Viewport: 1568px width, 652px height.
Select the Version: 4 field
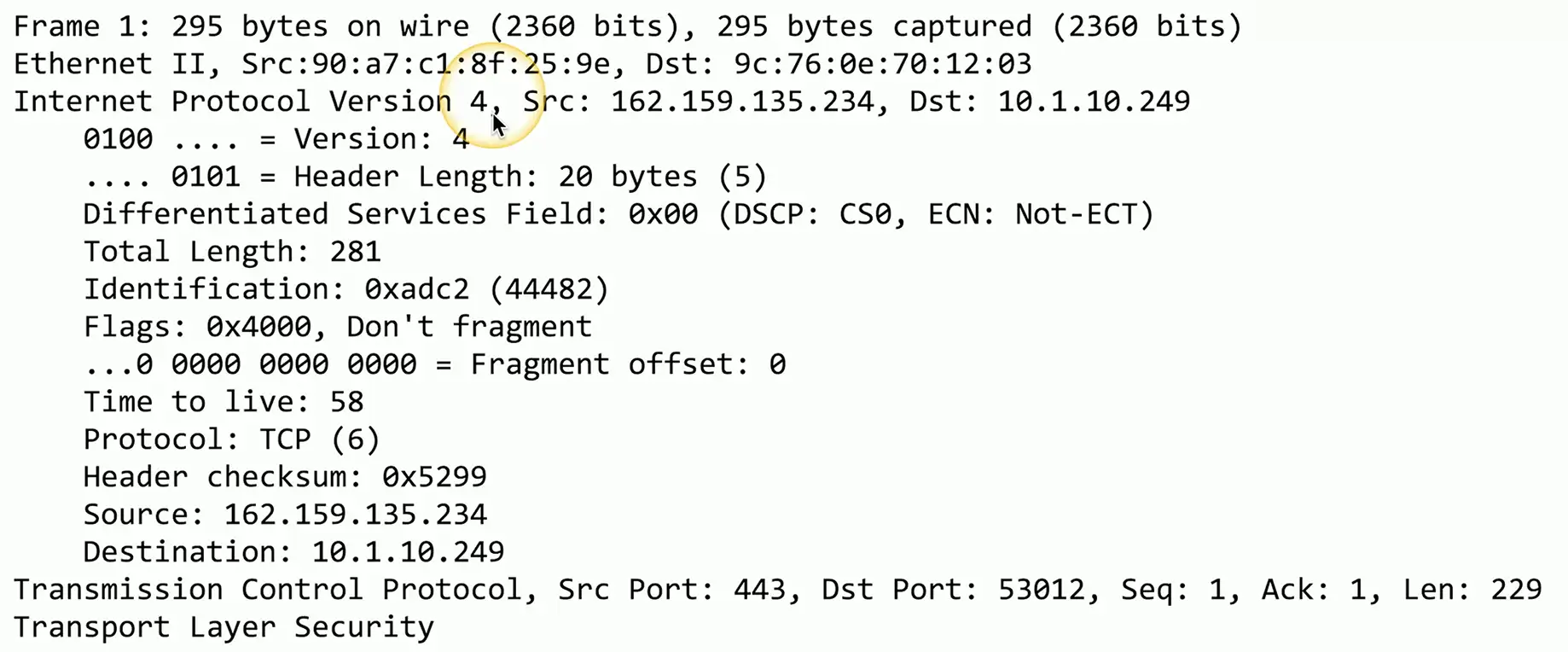[276, 139]
